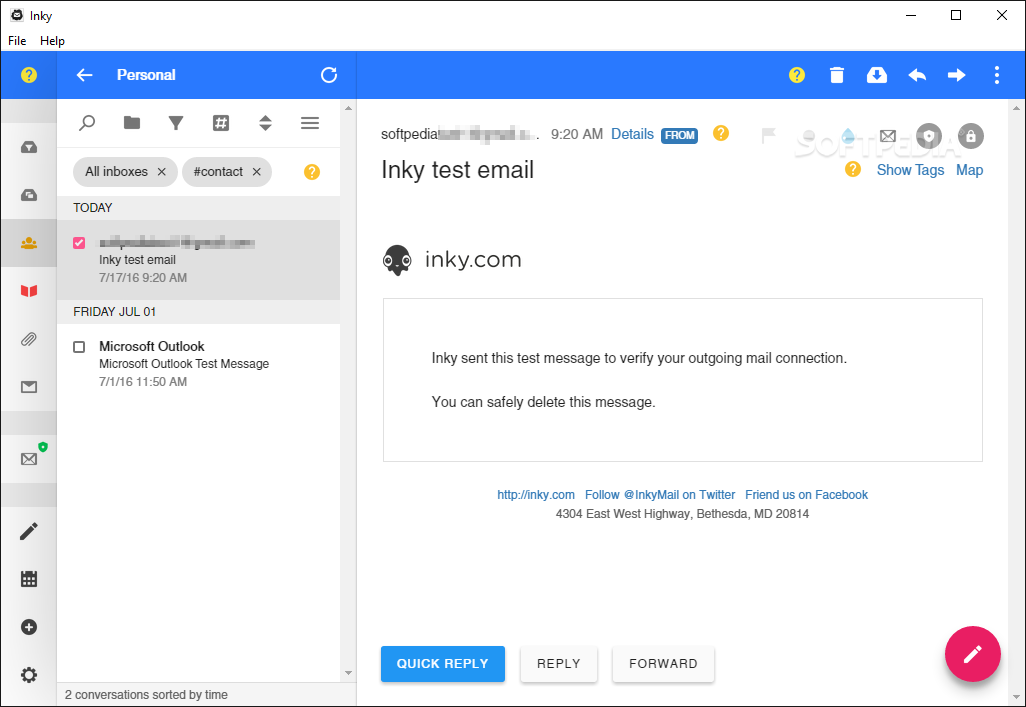Archive the message with the download-box icon
Image resolution: width=1026 pixels, height=707 pixels.
tap(877, 75)
